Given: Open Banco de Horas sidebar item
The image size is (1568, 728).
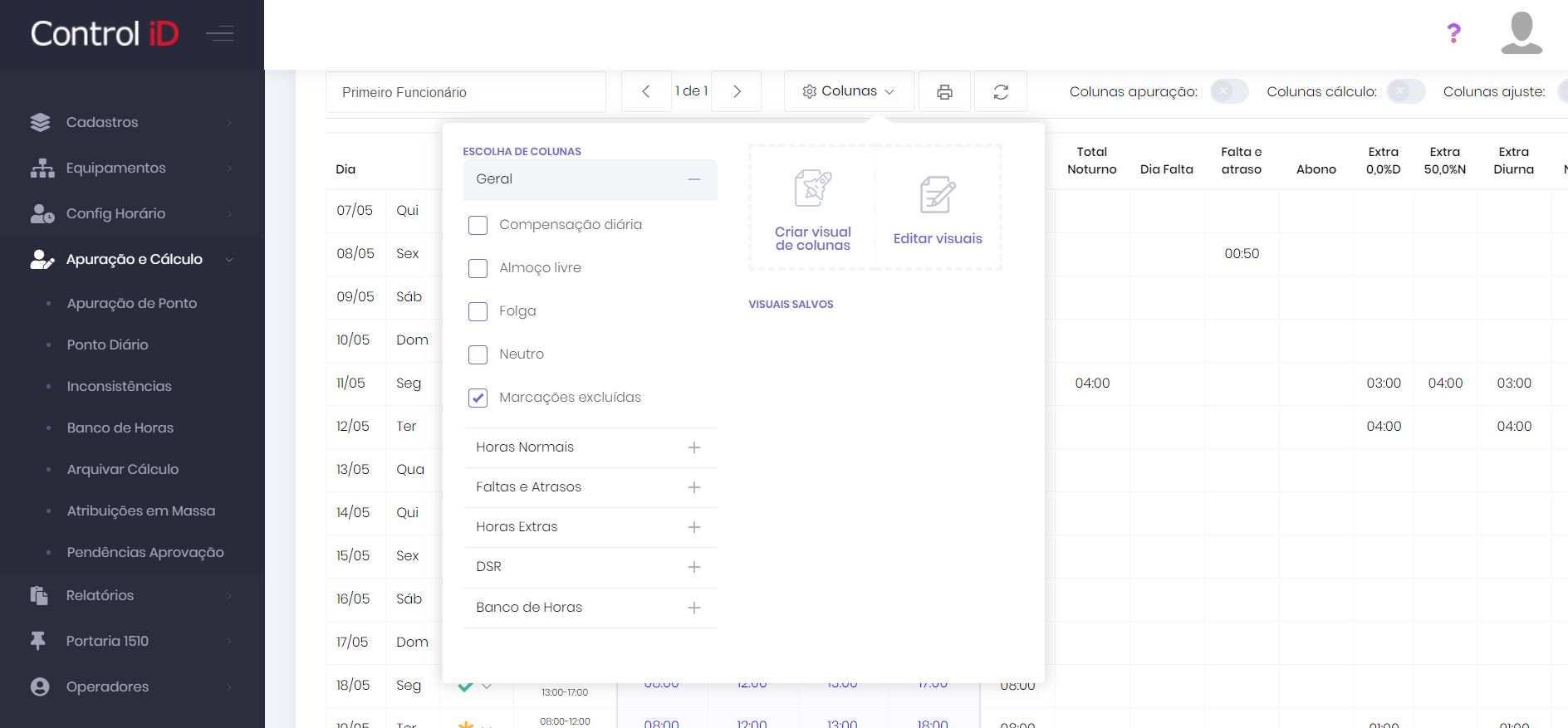Looking at the screenshot, I should tap(120, 428).
